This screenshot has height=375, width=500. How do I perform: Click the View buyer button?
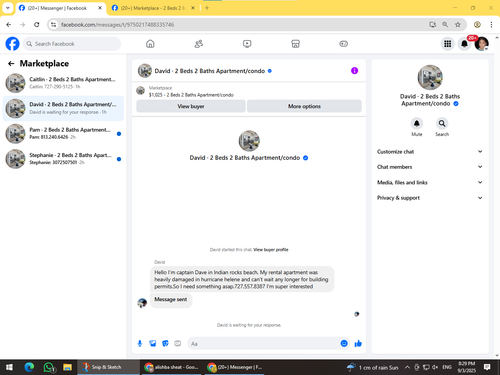point(191,106)
